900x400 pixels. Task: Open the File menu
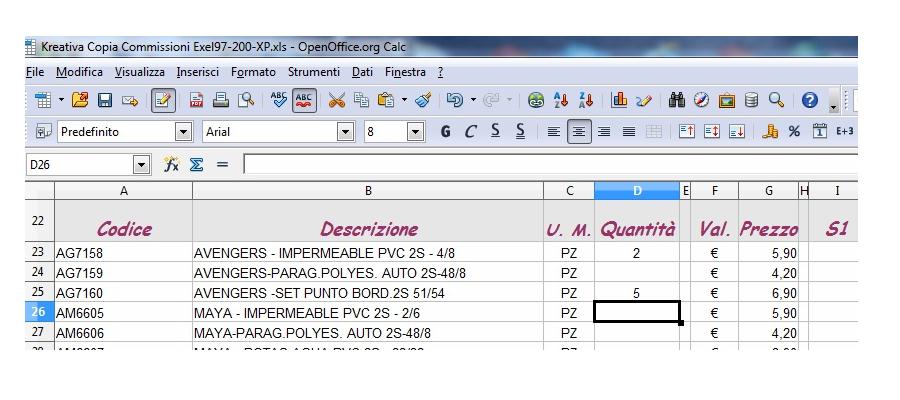35,72
